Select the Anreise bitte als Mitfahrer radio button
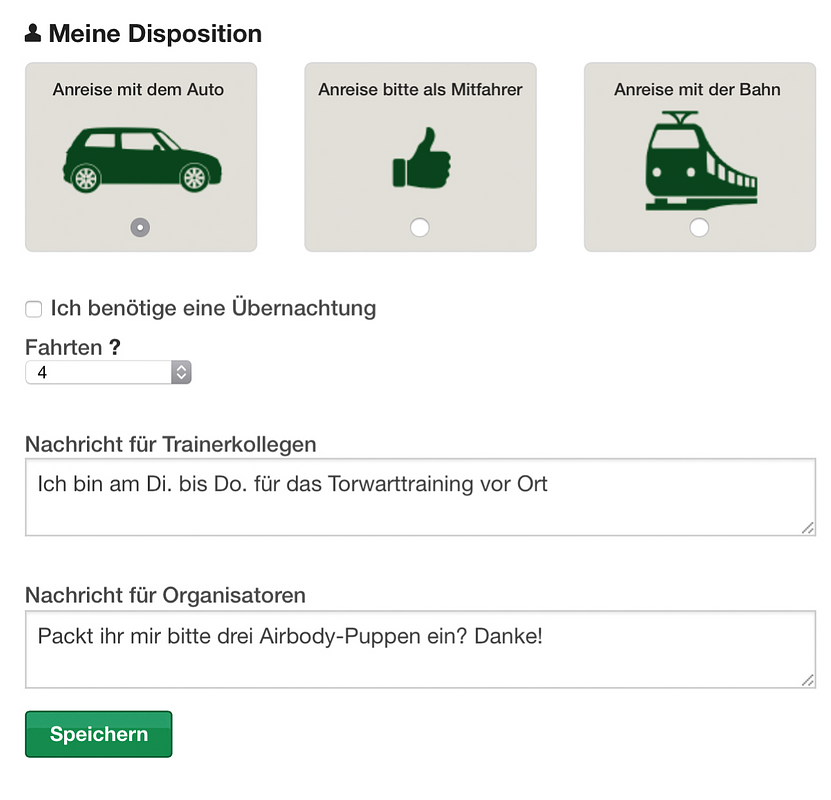The width and height of the screenshot is (831, 800). tap(420, 227)
